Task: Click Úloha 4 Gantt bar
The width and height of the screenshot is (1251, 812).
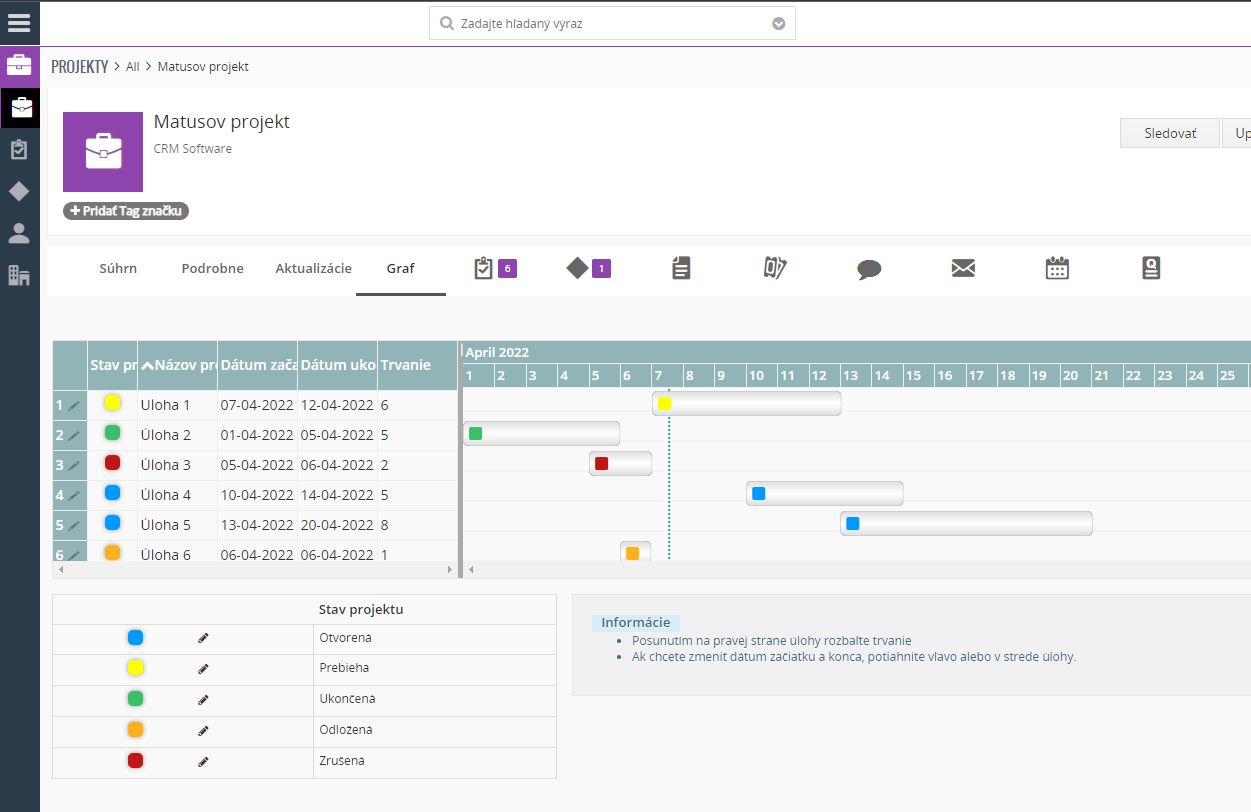Action: point(825,493)
